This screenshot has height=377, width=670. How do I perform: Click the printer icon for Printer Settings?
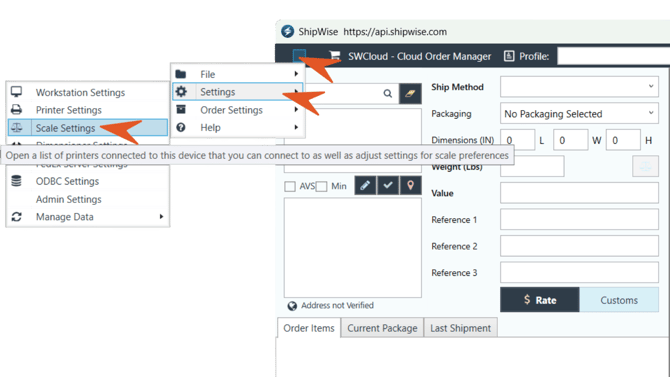(16, 109)
